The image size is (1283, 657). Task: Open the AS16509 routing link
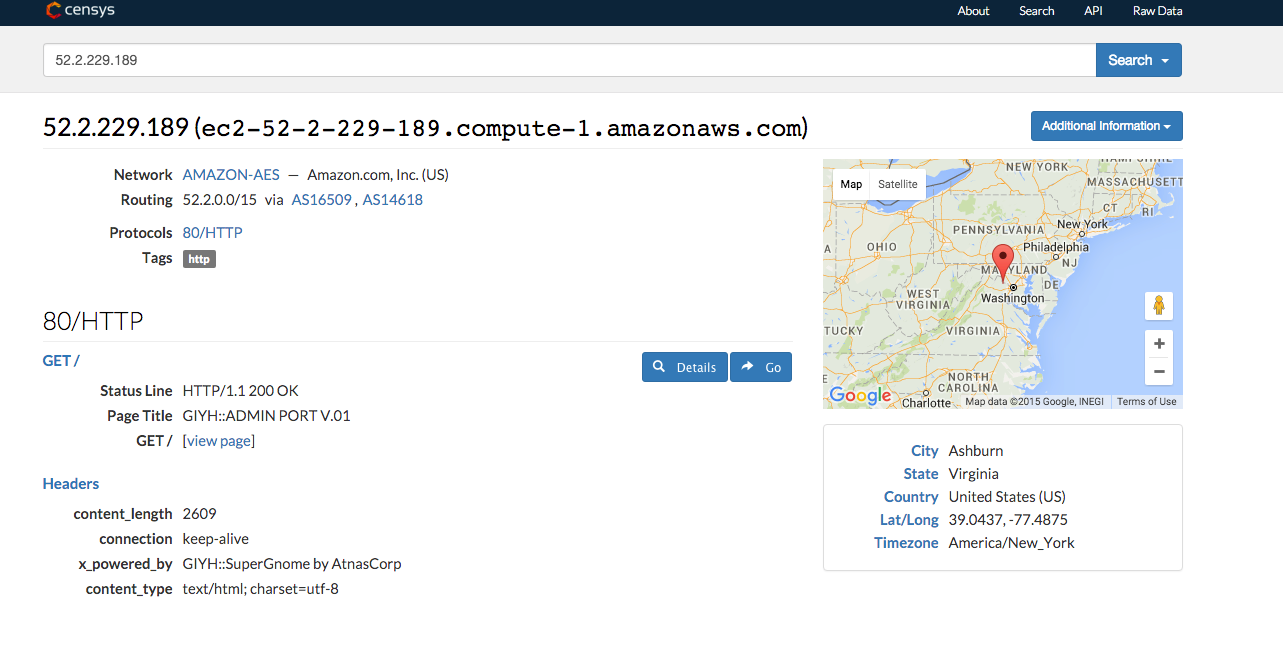click(322, 200)
